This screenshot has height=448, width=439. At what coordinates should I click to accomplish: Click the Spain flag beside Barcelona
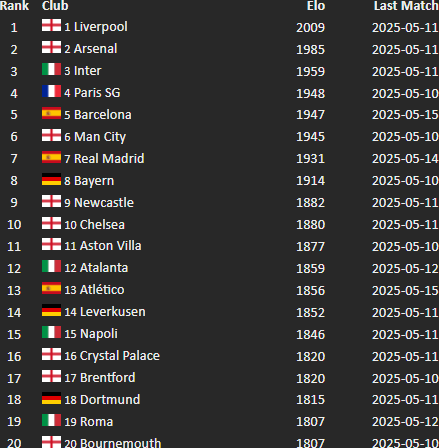click(x=51, y=113)
